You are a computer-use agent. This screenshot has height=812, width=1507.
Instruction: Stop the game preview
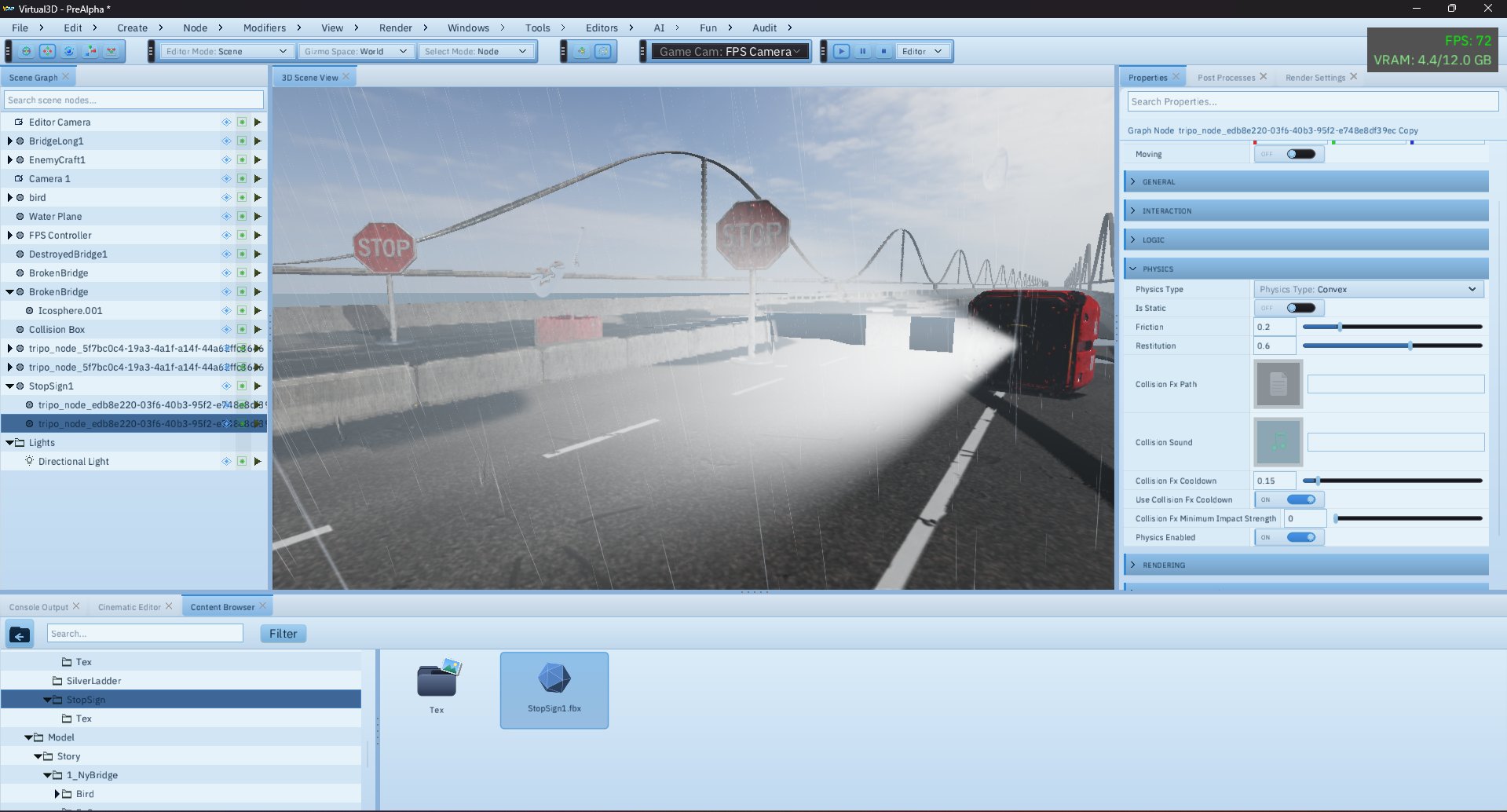[x=883, y=51]
